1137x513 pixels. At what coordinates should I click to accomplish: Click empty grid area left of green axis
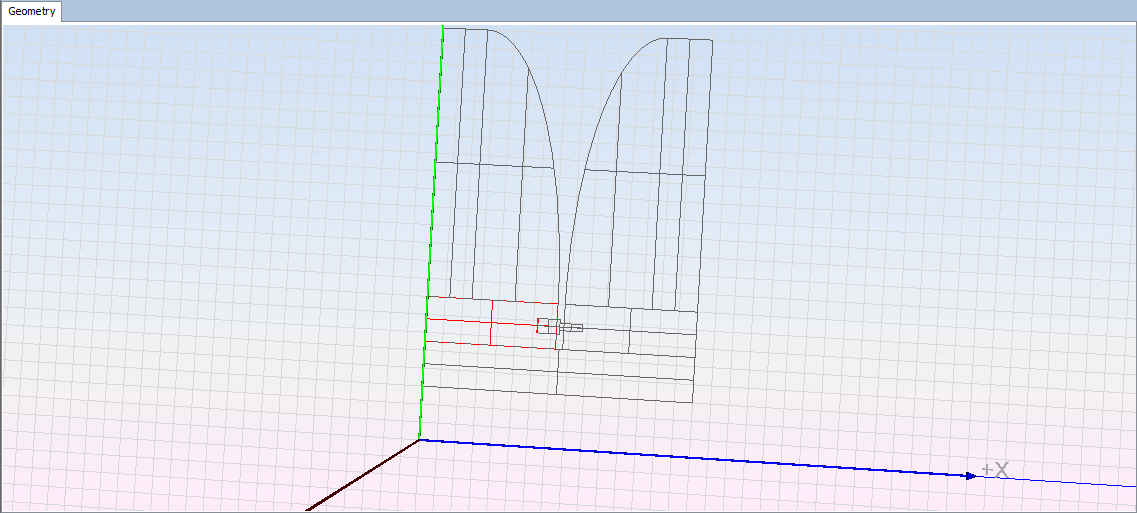(x=200, y=250)
